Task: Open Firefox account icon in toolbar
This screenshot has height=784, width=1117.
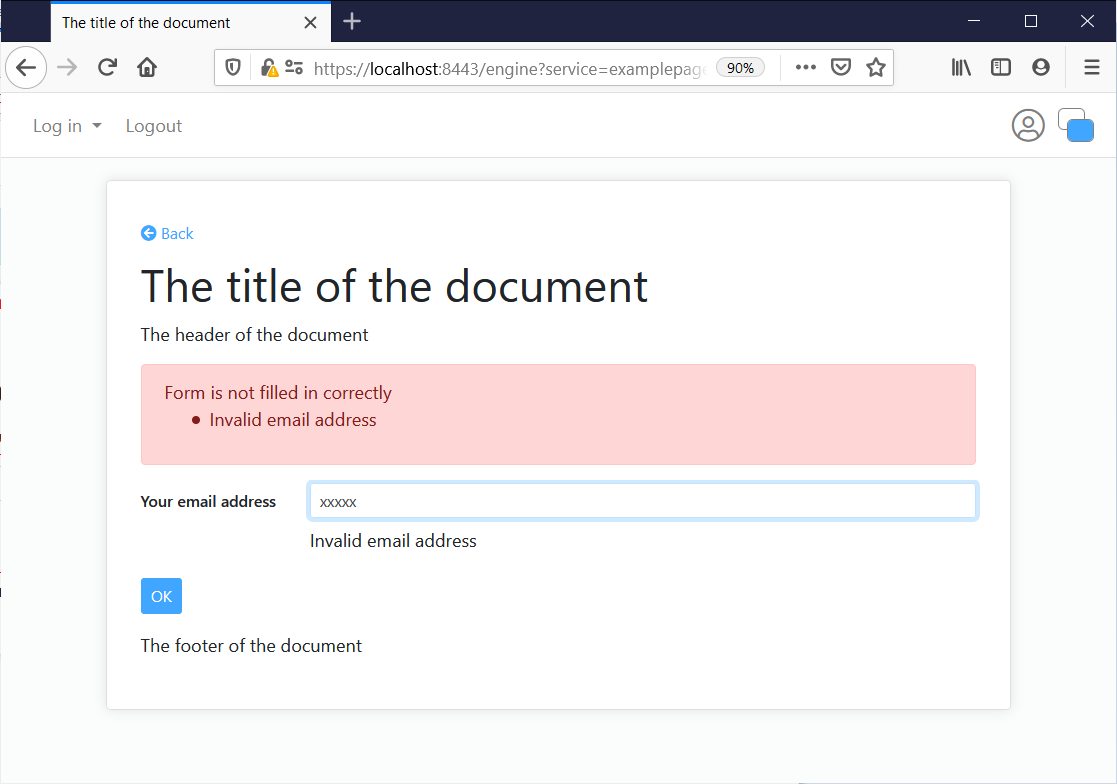Action: (1041, 68)
